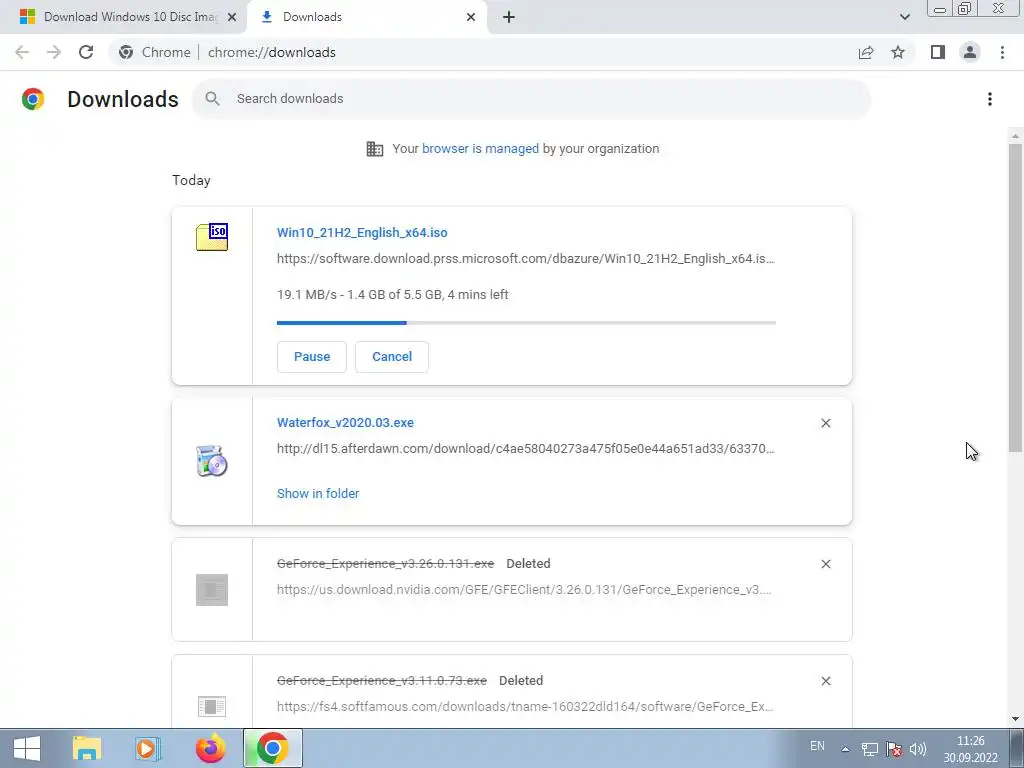
Task: Click the share page icon in address bar
Action: (866, 52)
